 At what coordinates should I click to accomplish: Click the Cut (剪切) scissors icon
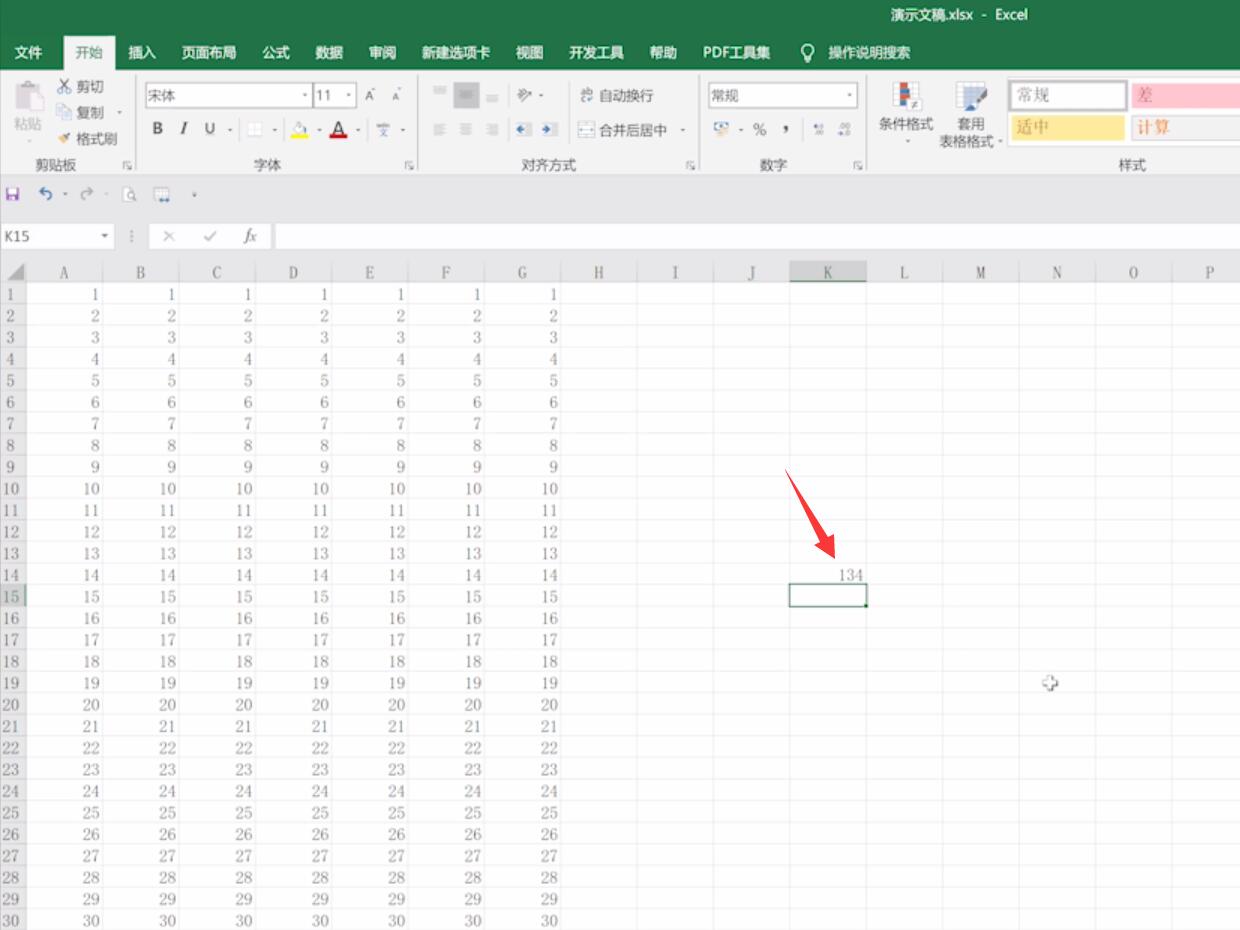tap(65, 87)
